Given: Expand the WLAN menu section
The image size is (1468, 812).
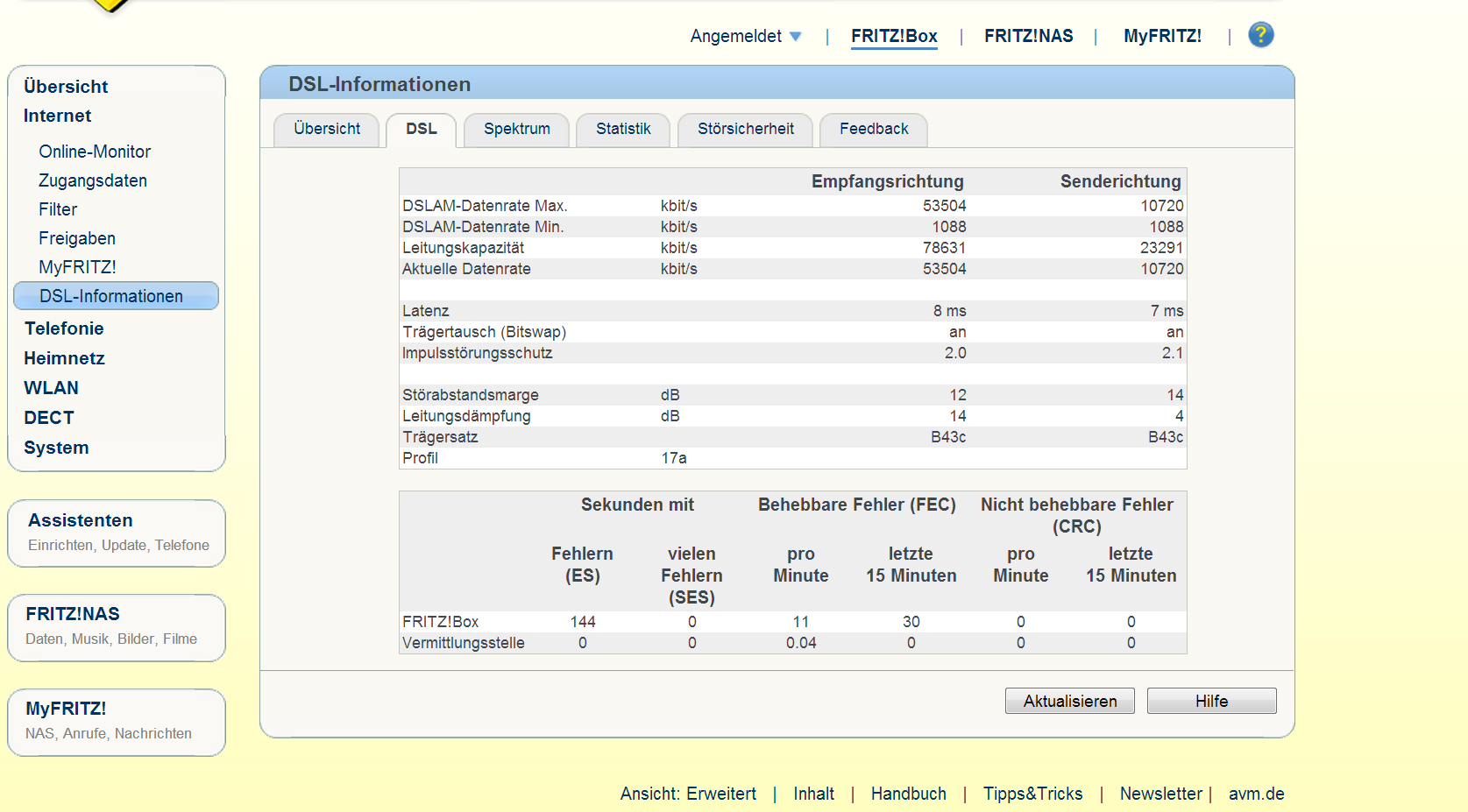Looking at the screenshot, I should 51,388.
